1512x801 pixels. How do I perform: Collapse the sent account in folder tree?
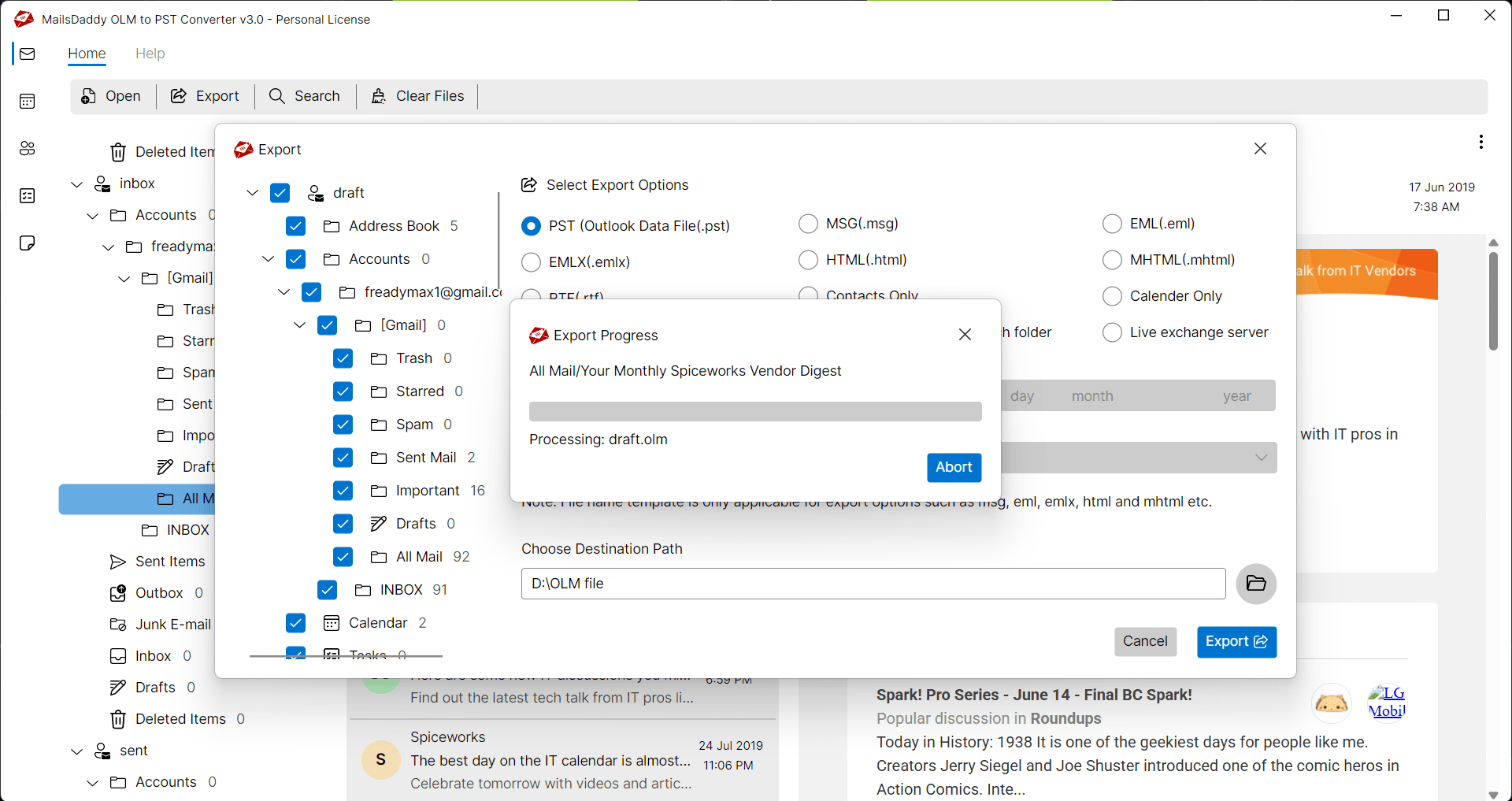[77, 751]
